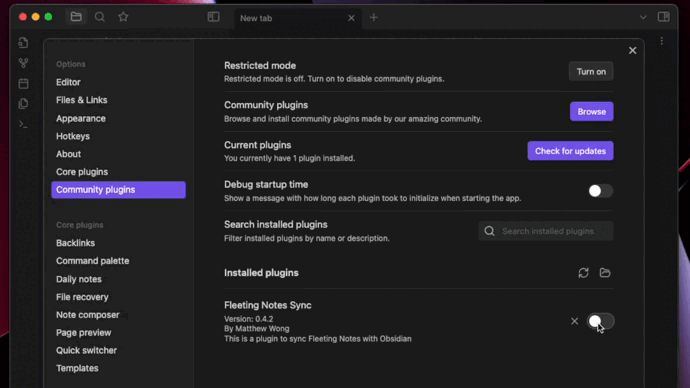Click Check for updates button
This screenshot has height=388, width=690.
(x=570, y=151)
